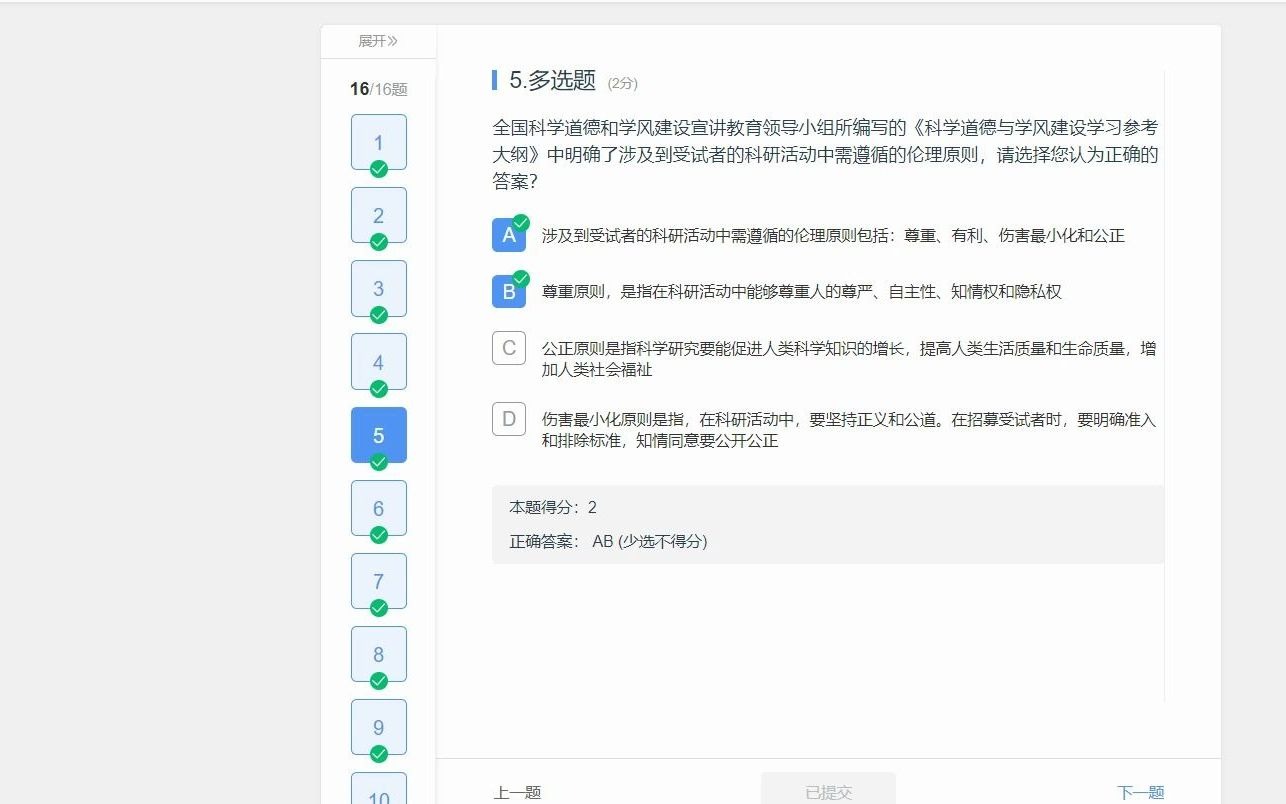The height and width of the screenshot is (804, 1286).
Task: Click green check badge on question 5
Action: point(379,462)
